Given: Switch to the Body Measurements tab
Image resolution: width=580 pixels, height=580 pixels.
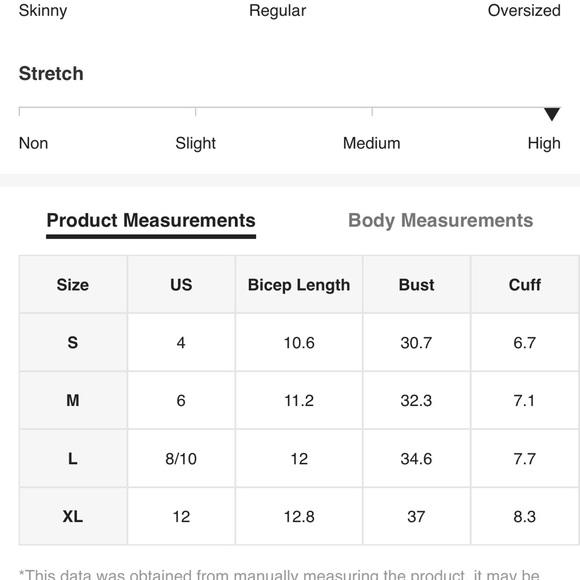Looking at the screenshot, I should [x=441, y=220].
